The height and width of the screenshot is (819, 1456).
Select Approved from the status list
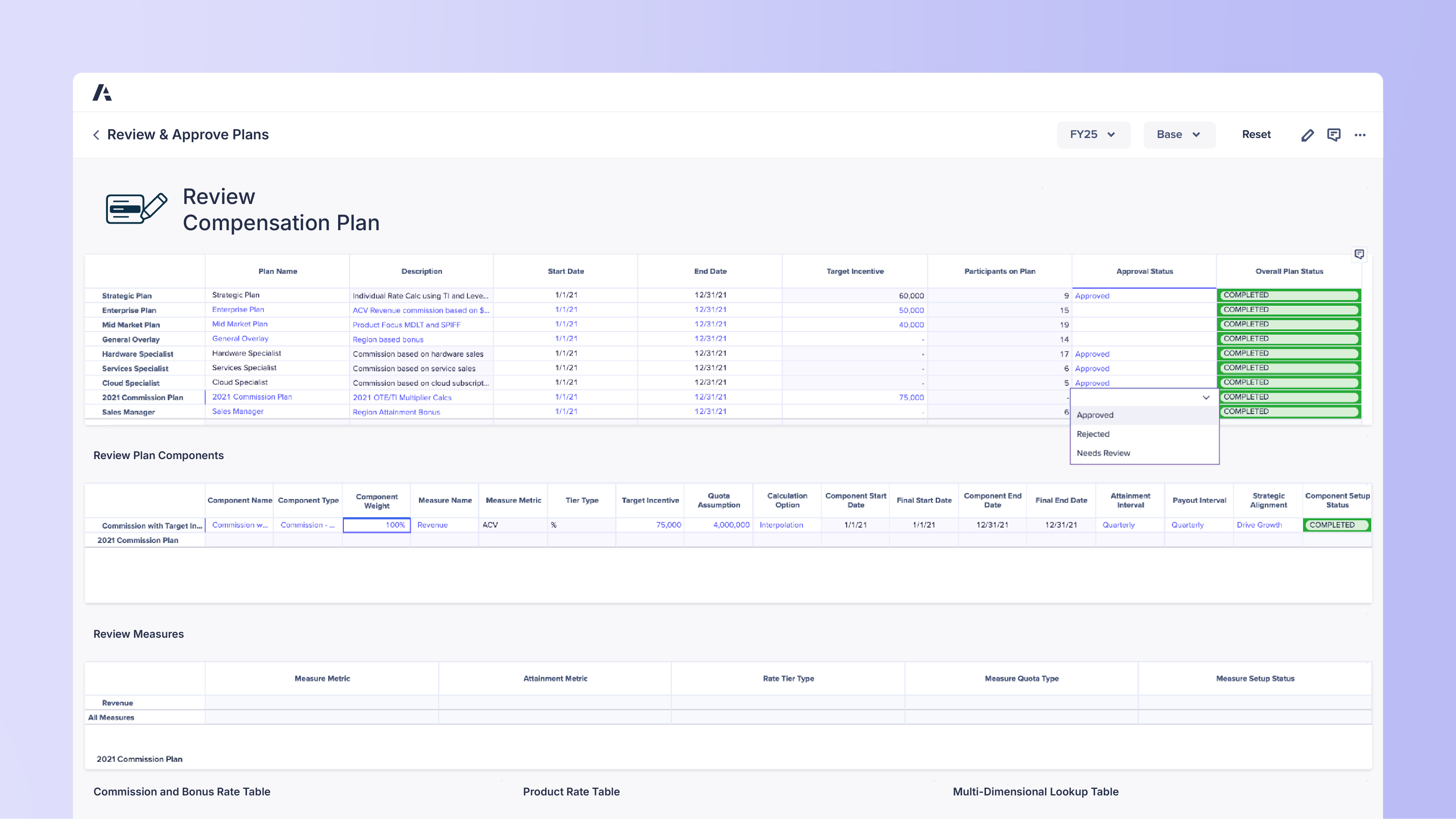tap(1095, 415)
